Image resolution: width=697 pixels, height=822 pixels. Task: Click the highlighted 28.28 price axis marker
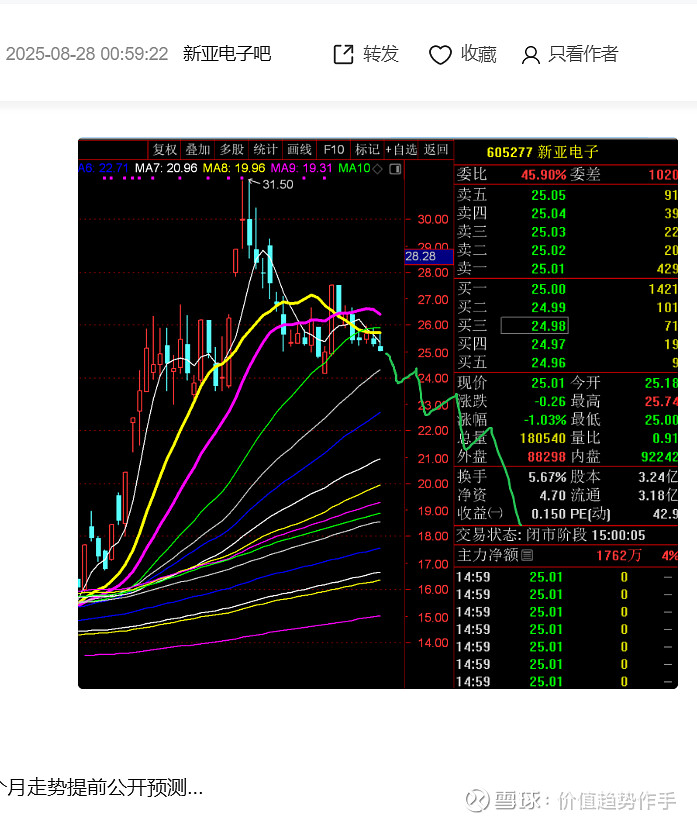pyautogui.click(x=428, y=256)
